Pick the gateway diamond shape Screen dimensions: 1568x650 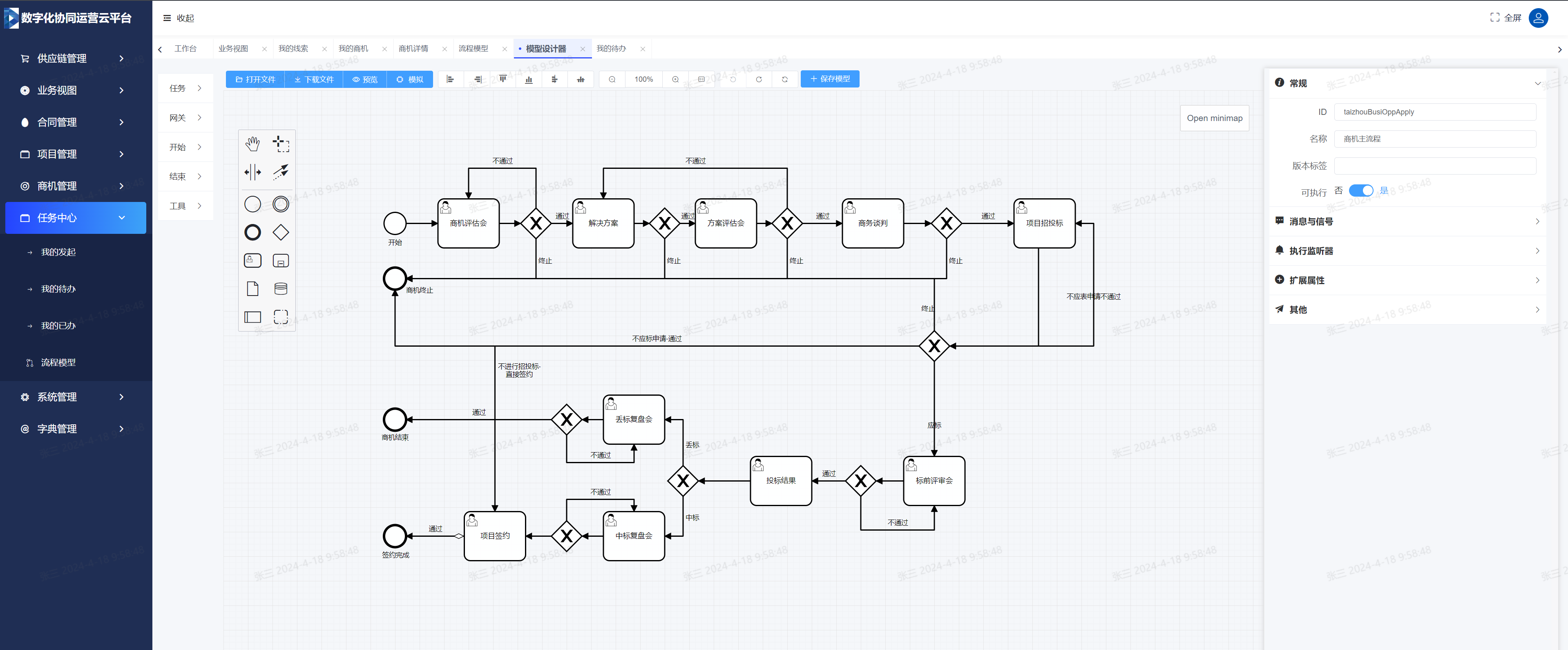tap(281, 232)
